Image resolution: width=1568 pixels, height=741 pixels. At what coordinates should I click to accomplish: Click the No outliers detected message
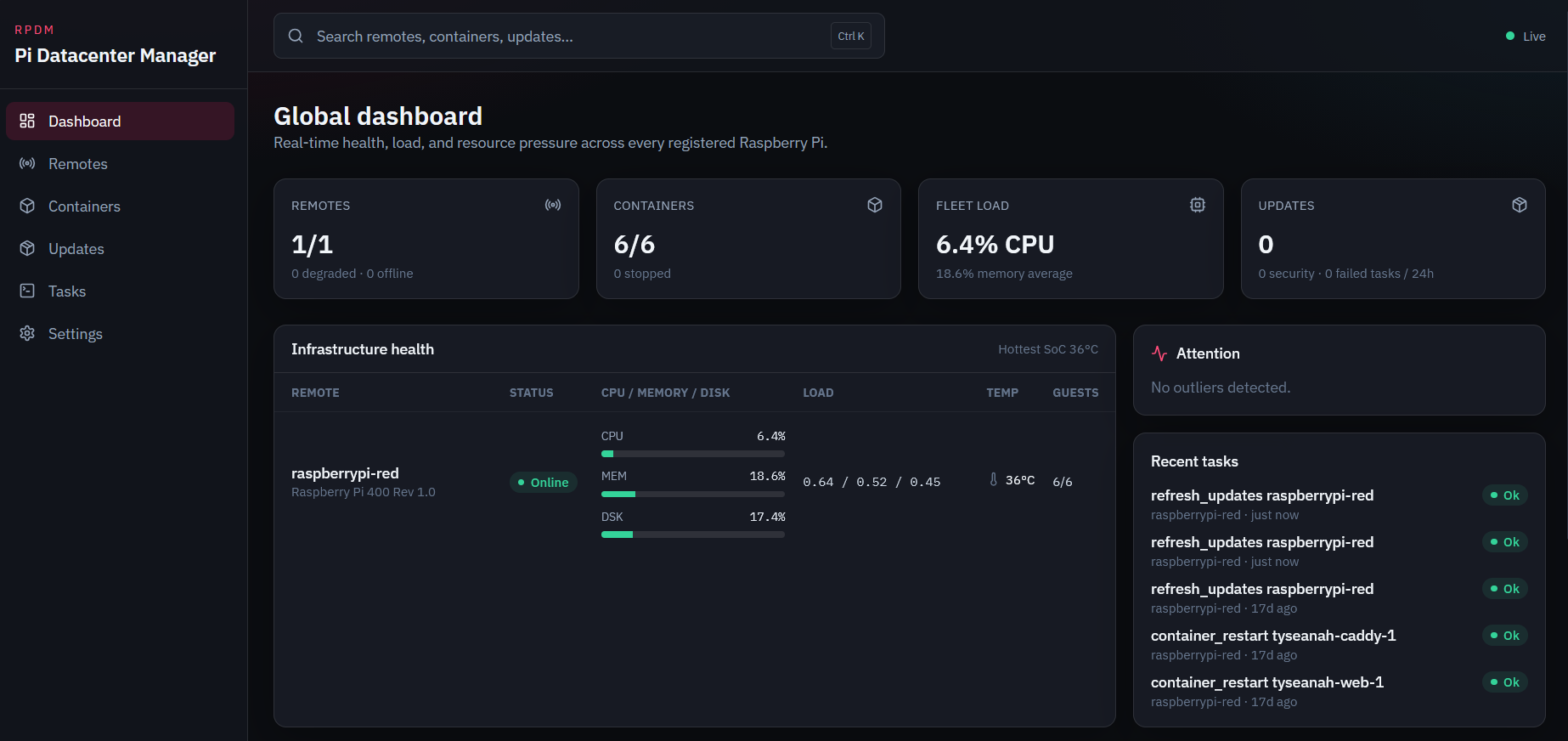click(x=1221, y=387)
